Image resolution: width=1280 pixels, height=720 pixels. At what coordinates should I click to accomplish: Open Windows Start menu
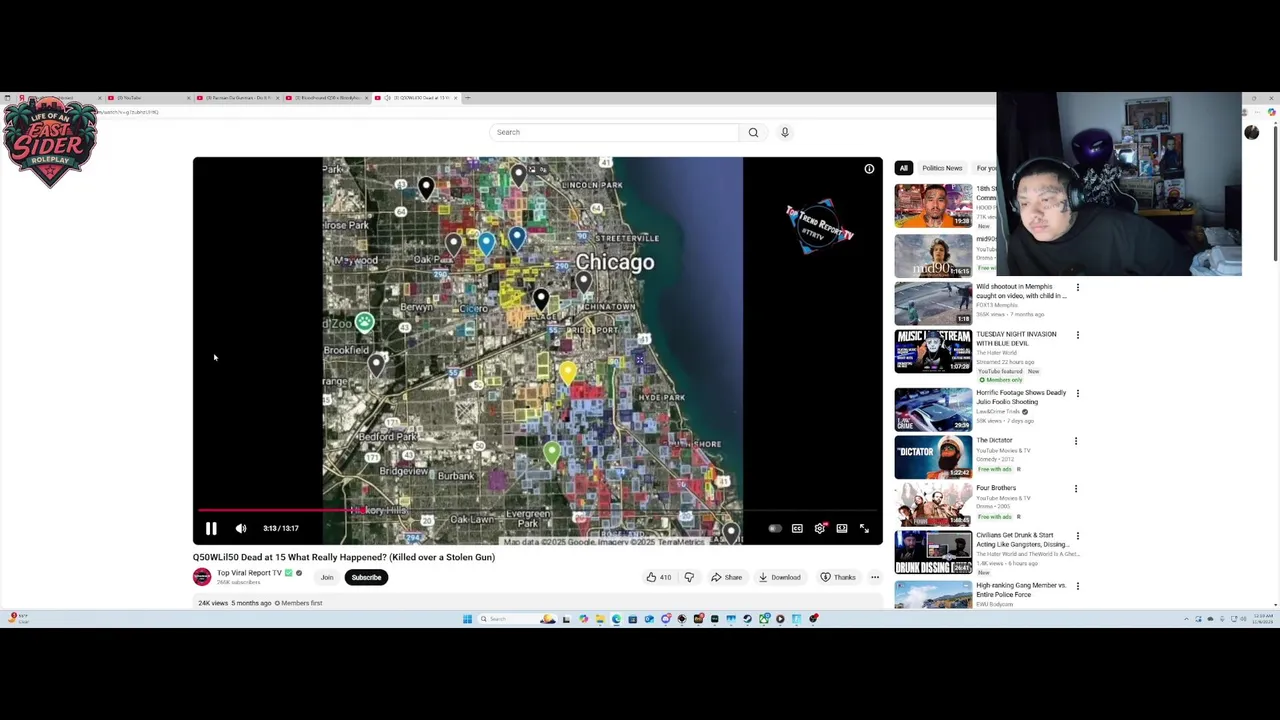pyautogui.click(x=467, y=619)
